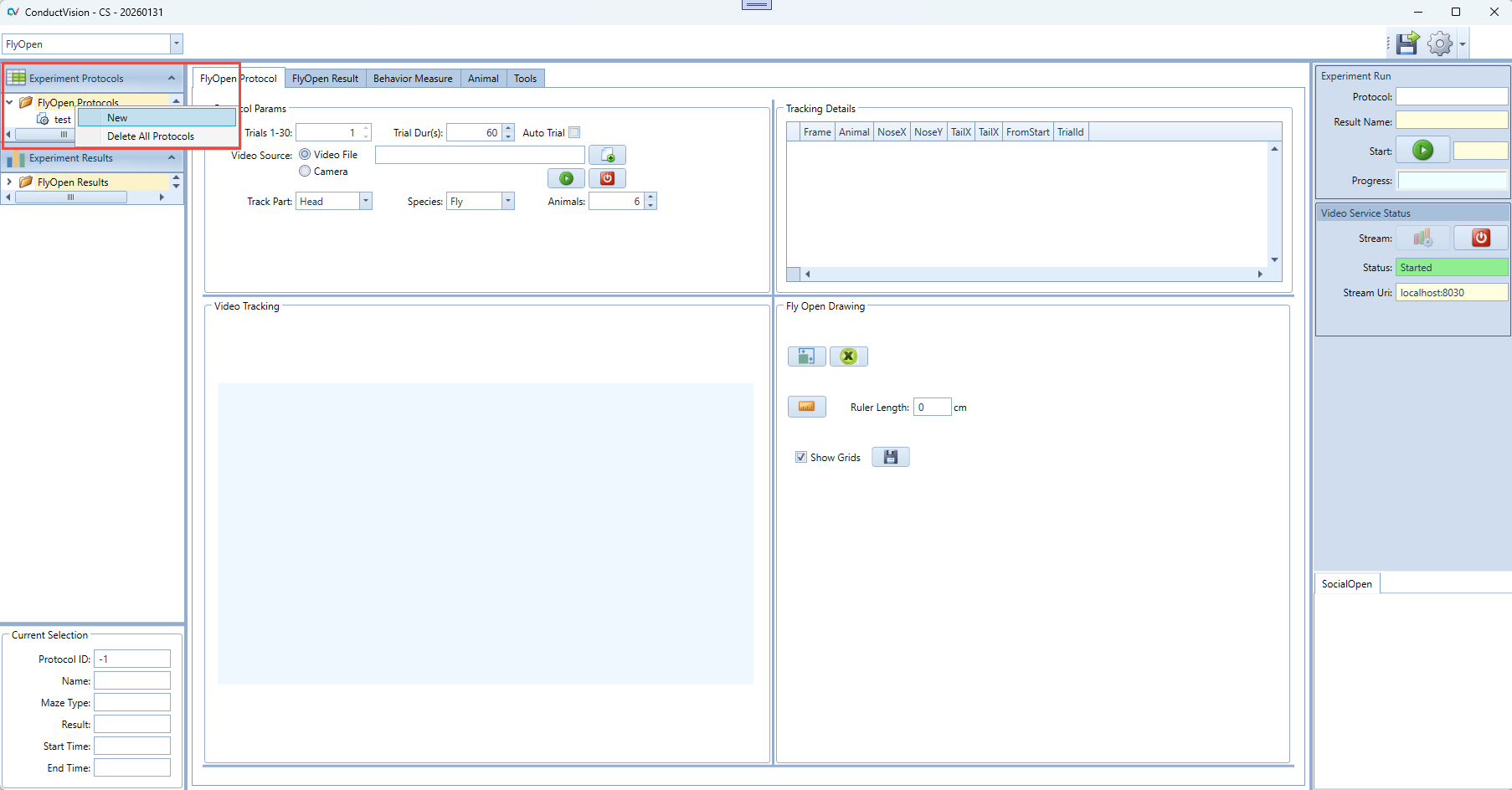1512x790 pixels.
Task: Open the Track Part dropdown
Action: [x=365, y=202]
